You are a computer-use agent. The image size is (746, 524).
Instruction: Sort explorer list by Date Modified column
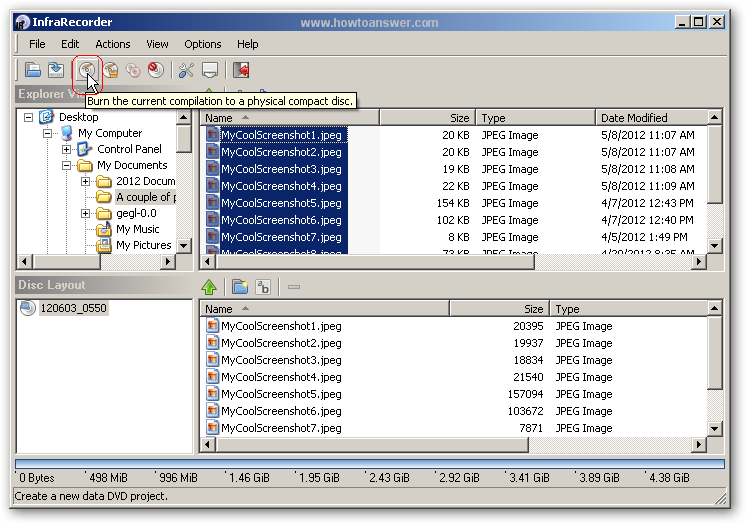[652, 118]
